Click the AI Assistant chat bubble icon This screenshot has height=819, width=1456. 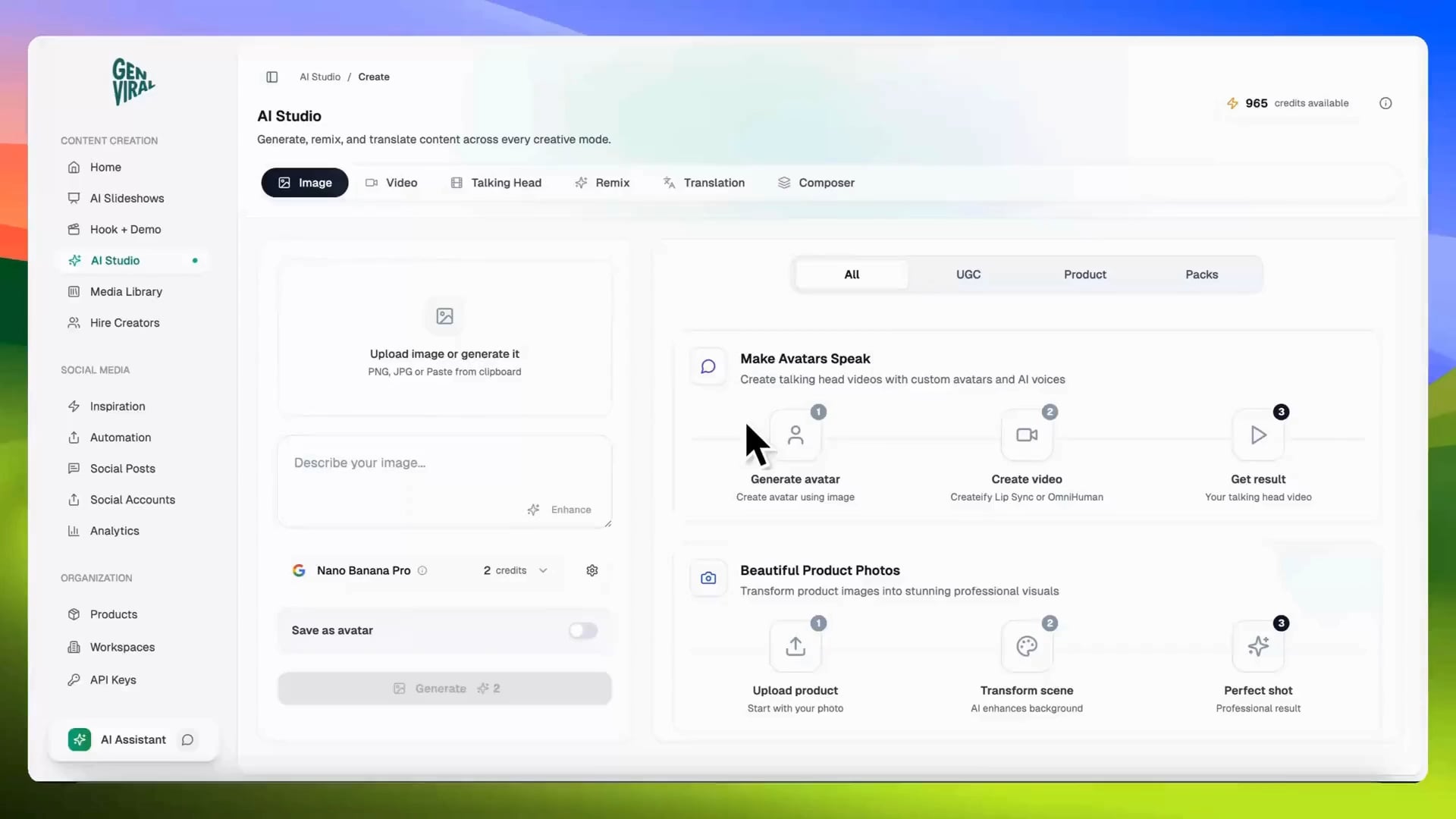click(187, 739)
